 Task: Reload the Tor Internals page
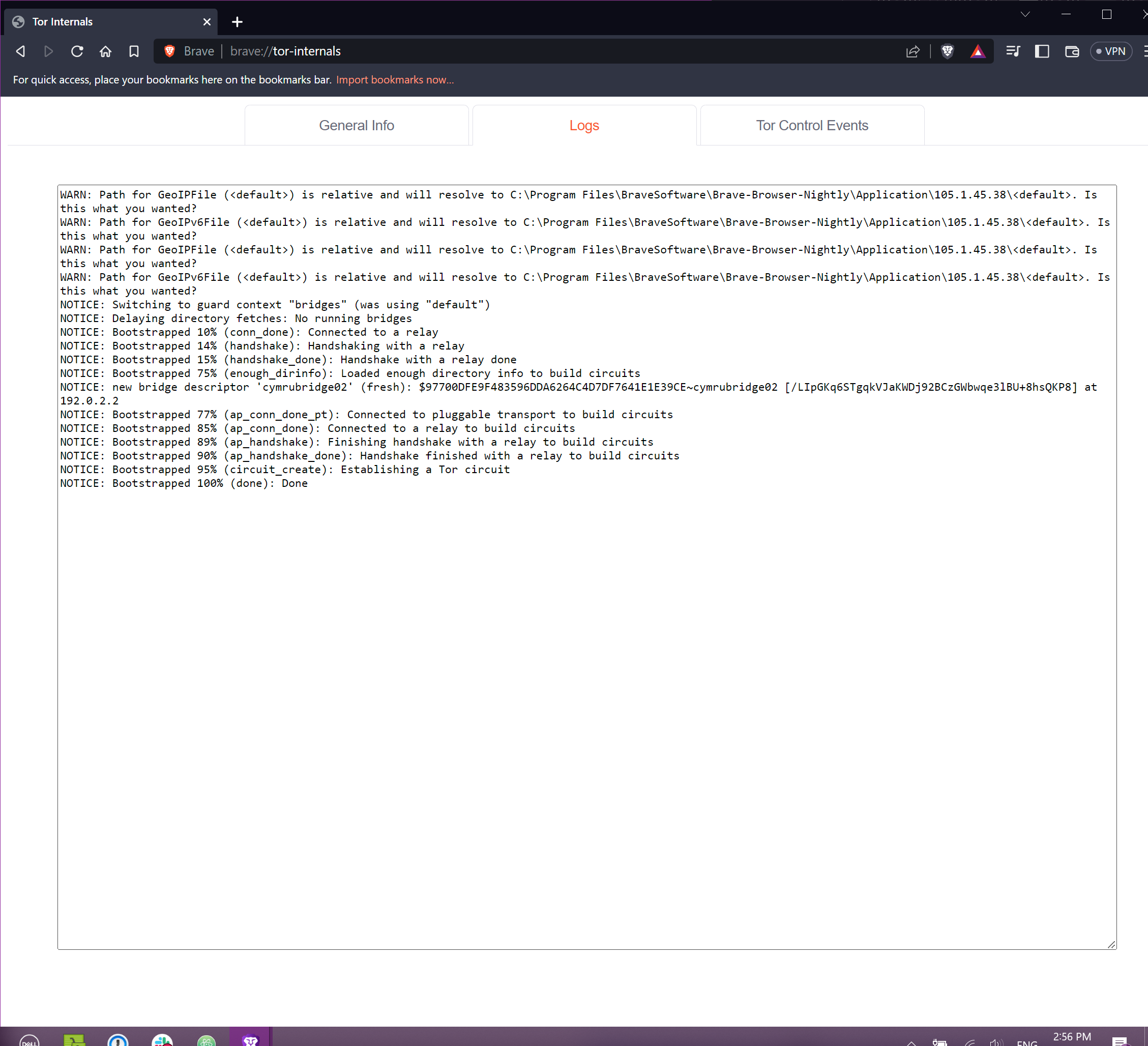coord(77,51)
